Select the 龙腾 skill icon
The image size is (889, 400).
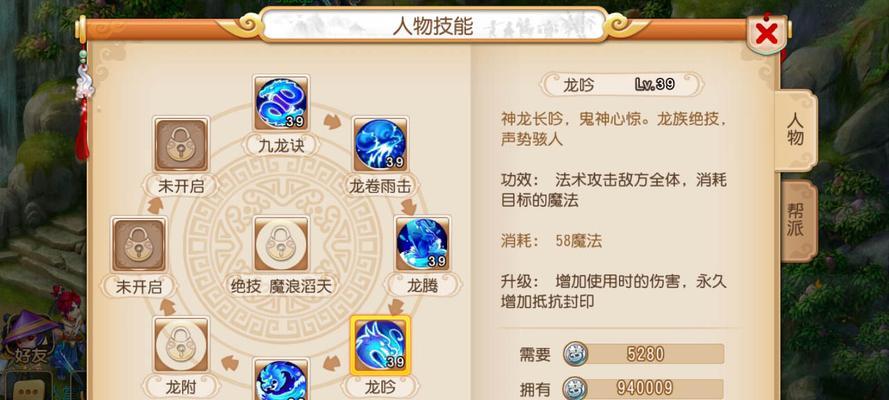(422, 244)
